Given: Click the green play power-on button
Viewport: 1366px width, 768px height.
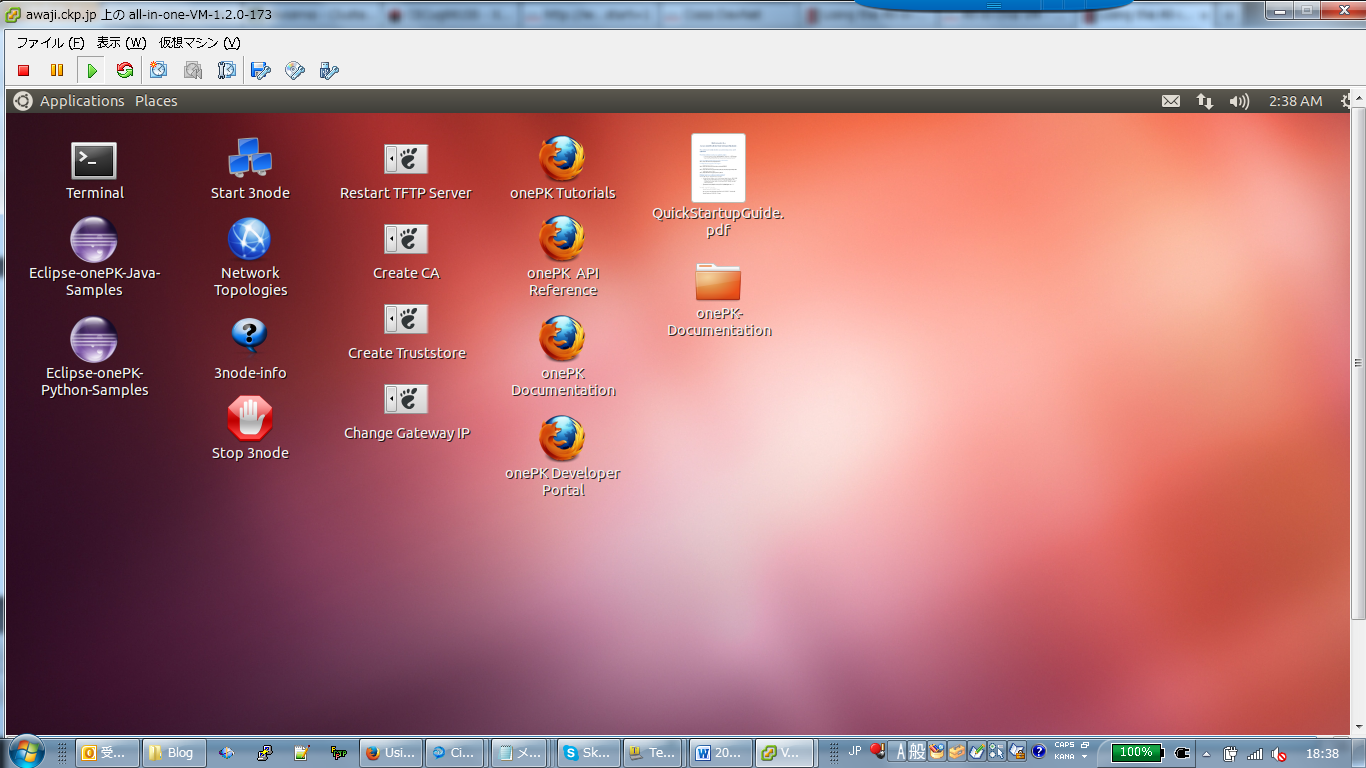Looking at the screenshot, I should pos(92,70).
